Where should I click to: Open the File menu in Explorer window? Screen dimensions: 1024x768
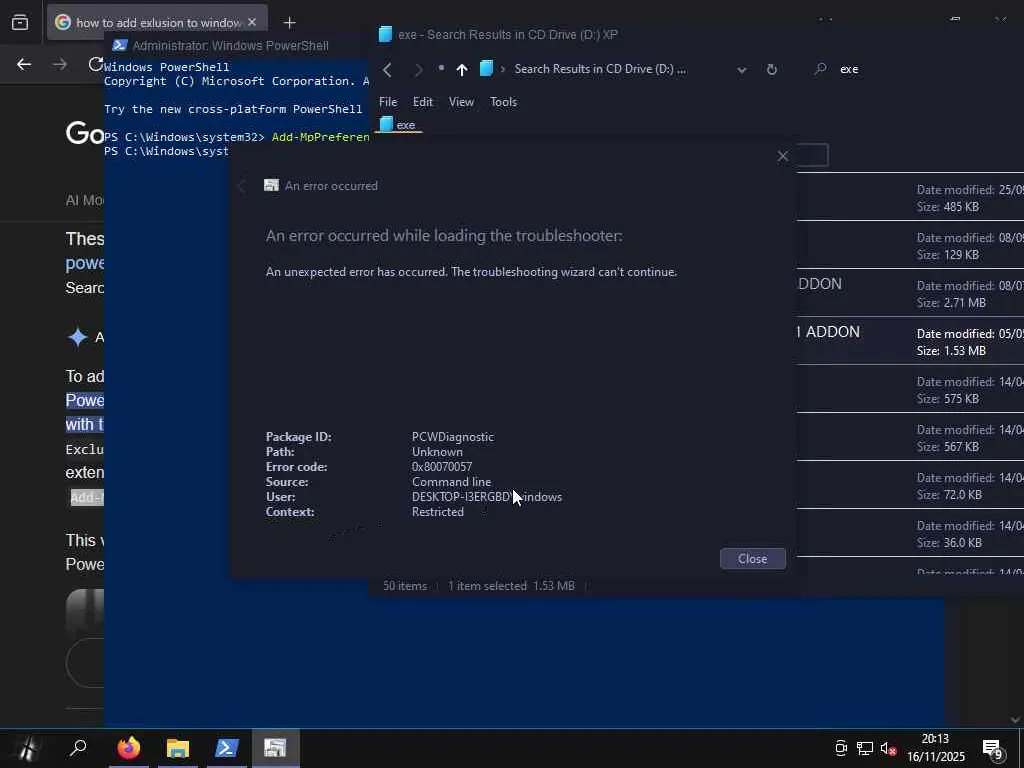[388, 102]
